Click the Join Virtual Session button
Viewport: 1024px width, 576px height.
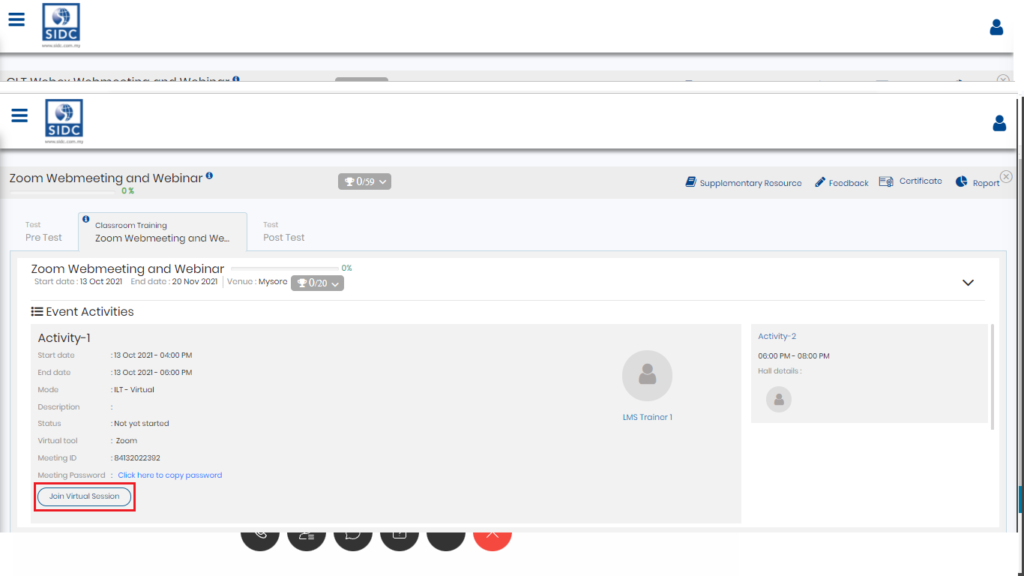coord(84,496)
